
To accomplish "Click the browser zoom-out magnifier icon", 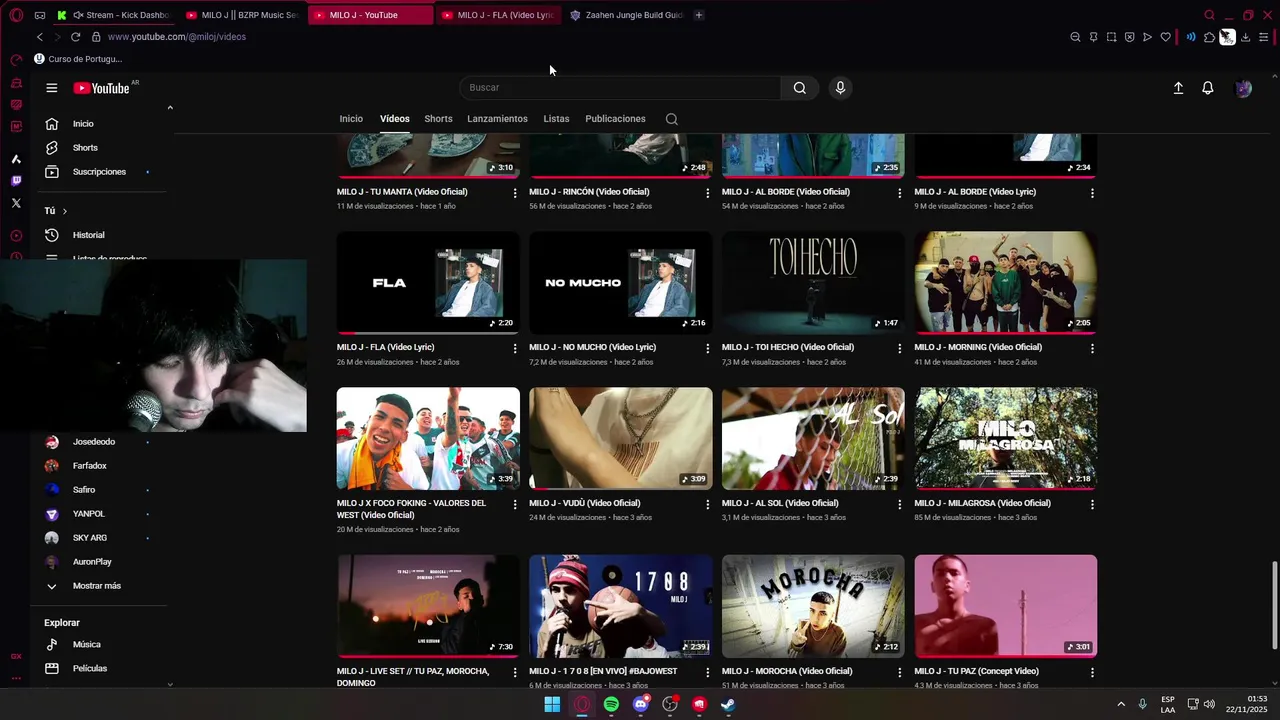I will click(1075, 37).
